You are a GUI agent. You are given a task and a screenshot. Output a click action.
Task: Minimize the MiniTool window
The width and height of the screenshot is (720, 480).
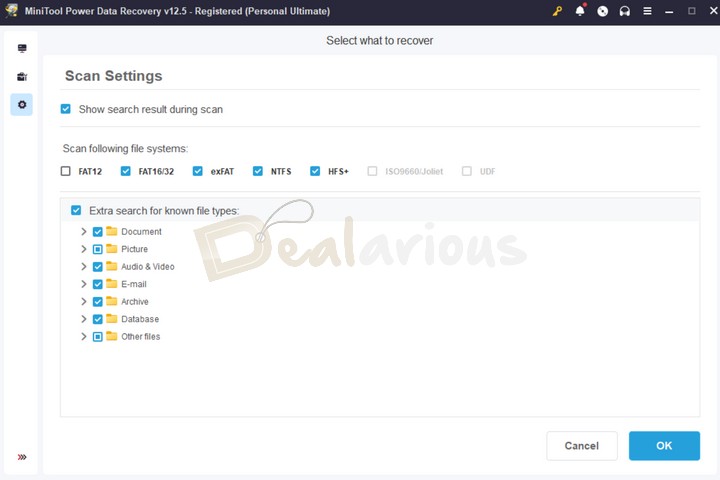pyautogui.click(x=669, y=11)
